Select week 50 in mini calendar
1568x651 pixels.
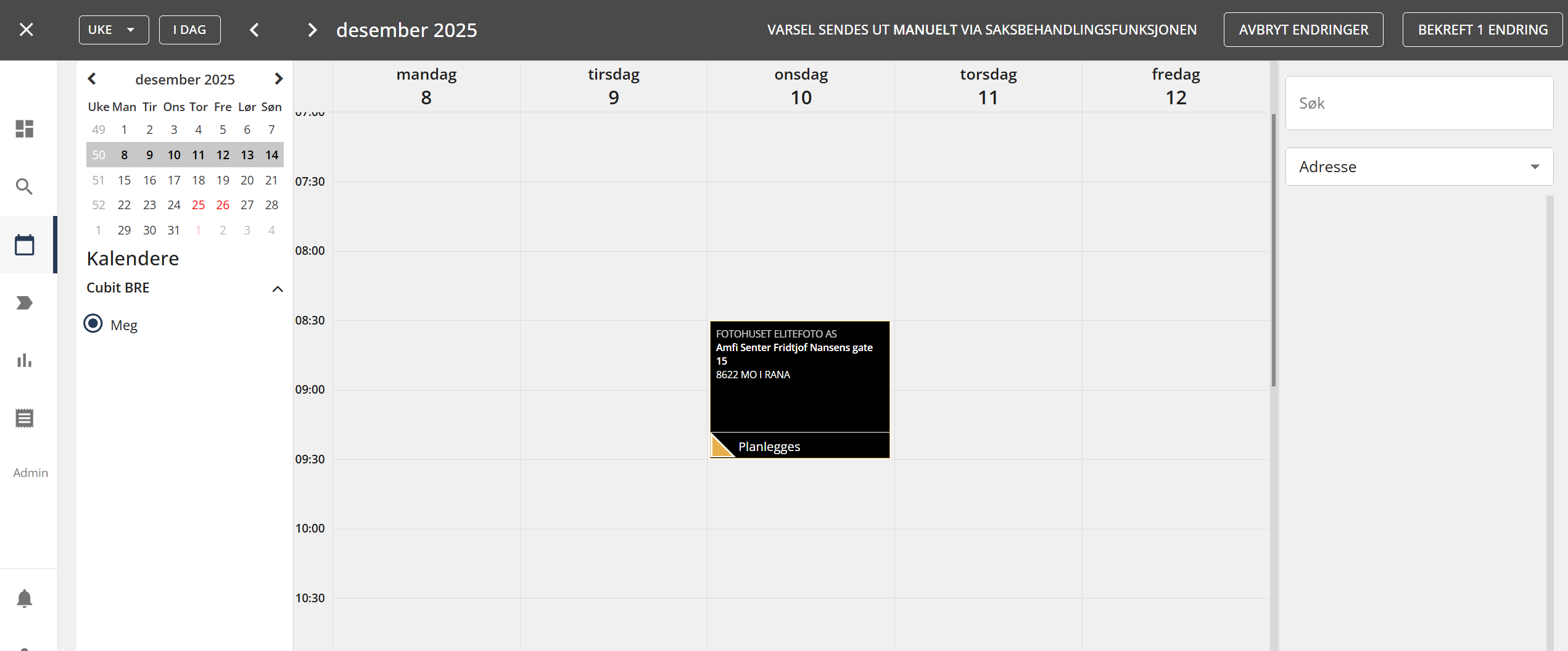click(x=99, y=155)
